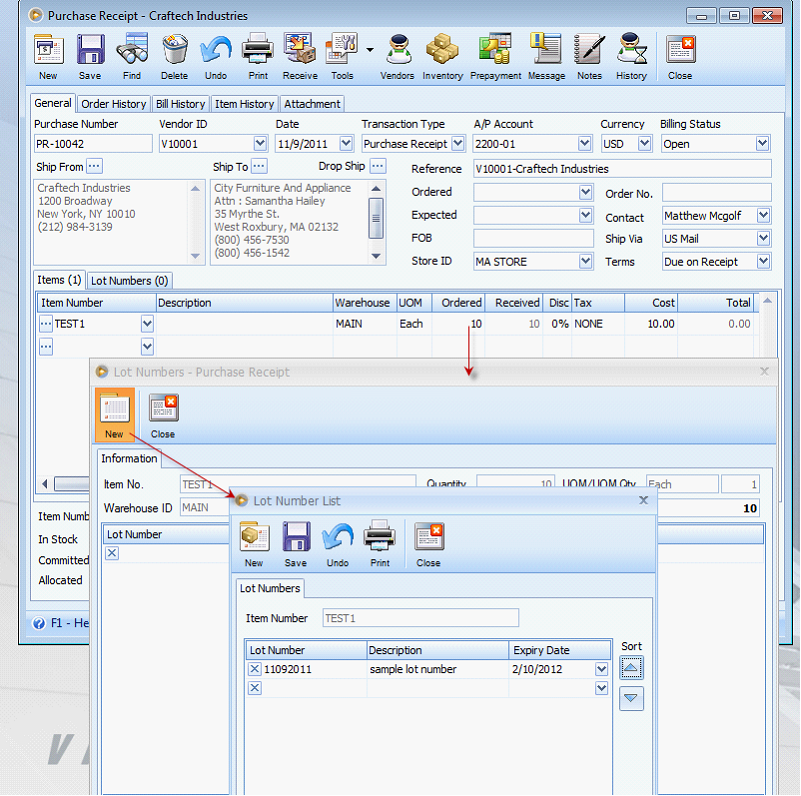Click the Ship From ellipsis button
The height and width of the screenshot is (796, 801).
[x=94, y=166]
